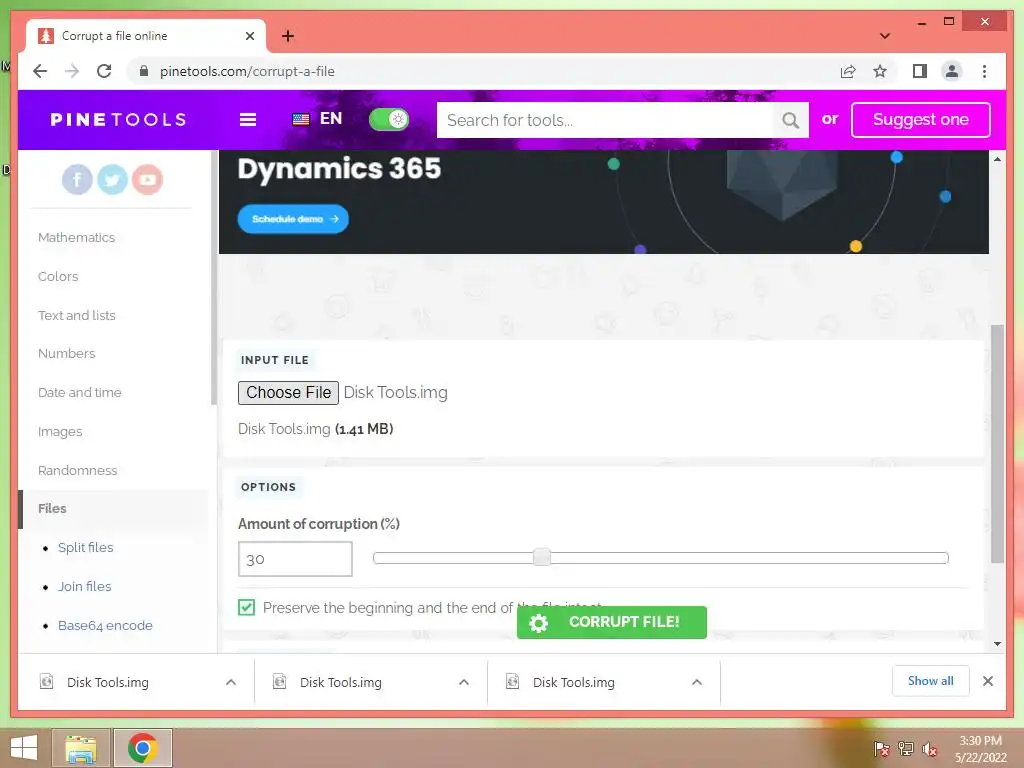Click the corruption amount number field
Viewport: 1024px width, 768px height.
(295, 559)
